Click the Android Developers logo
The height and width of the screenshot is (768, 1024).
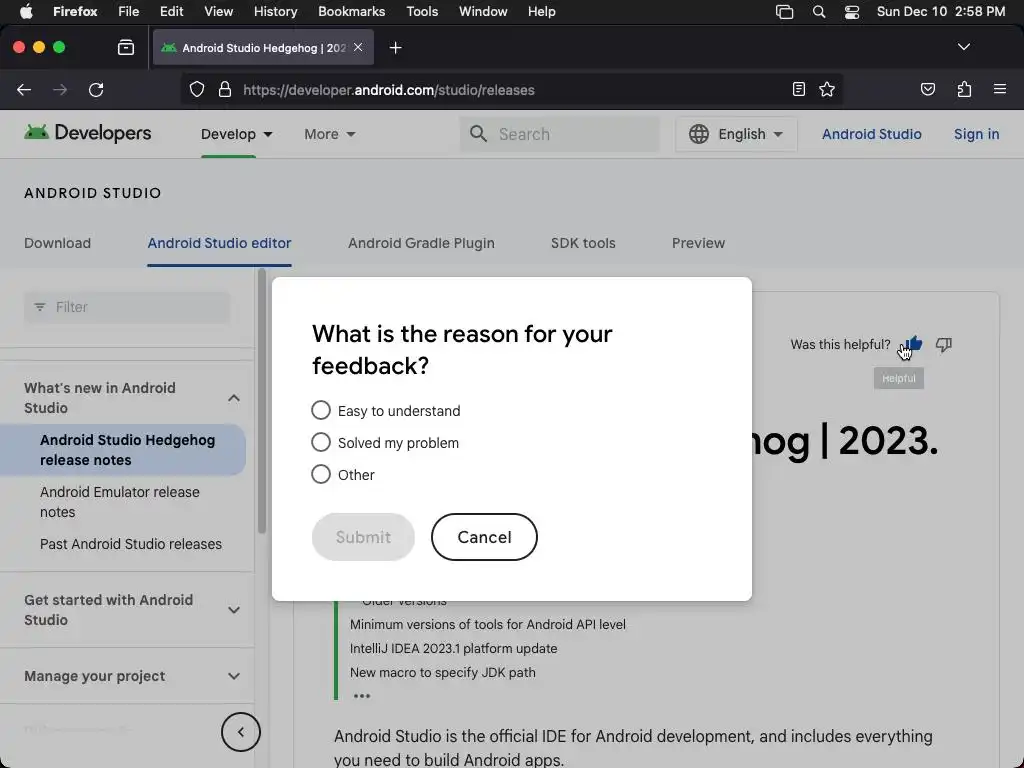tap(88, 133)
